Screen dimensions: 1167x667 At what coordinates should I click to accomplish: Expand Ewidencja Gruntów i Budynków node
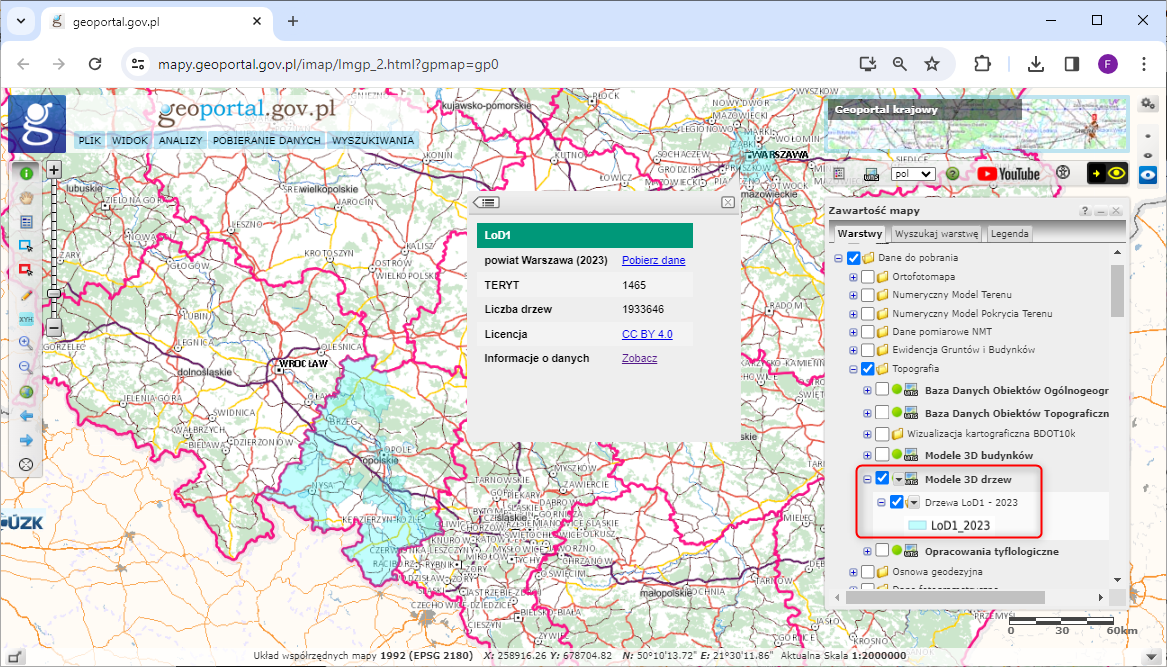pos(853,350)
